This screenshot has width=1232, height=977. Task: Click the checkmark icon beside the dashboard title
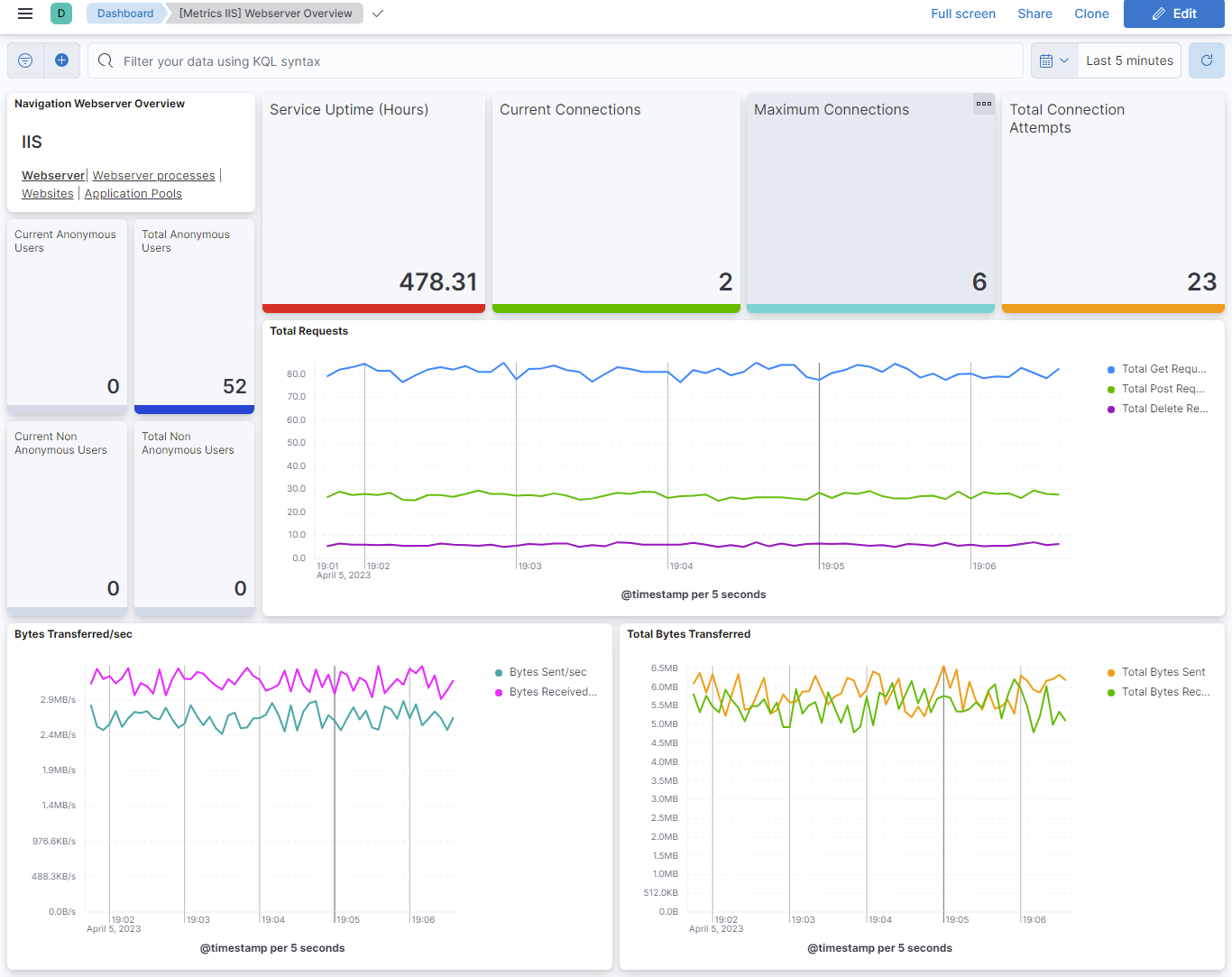[x=377, y=14]
